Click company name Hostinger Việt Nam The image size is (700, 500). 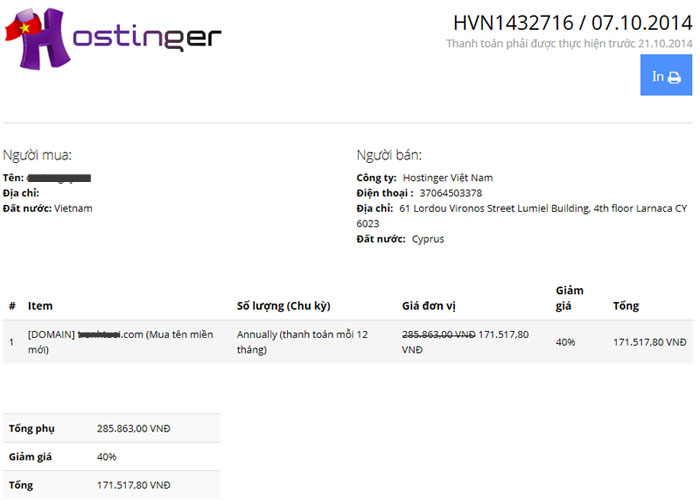[448, 178]
